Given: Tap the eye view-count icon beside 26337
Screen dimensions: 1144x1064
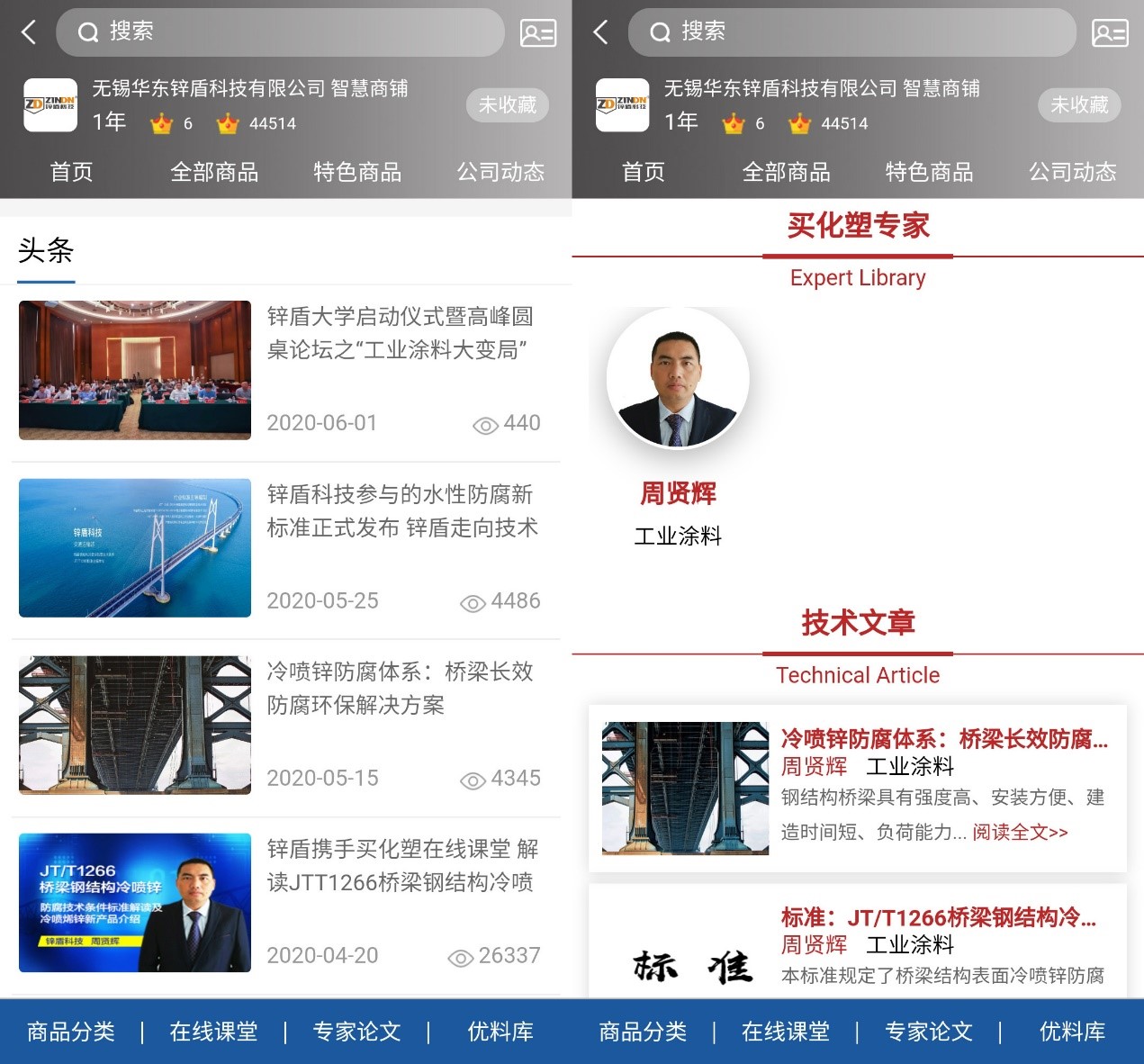Looking at the screenshot, I should click(460, 958).
